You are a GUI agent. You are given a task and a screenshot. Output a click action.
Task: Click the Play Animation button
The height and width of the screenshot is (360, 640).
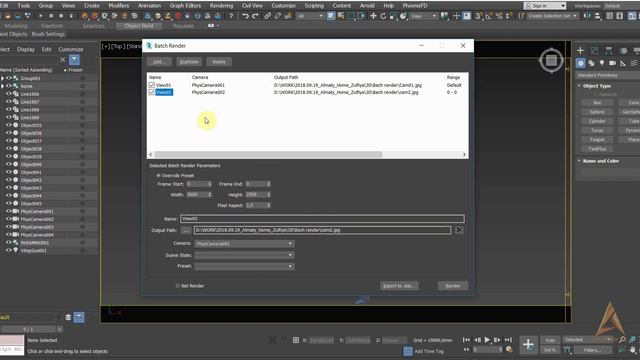pos(487,340)
